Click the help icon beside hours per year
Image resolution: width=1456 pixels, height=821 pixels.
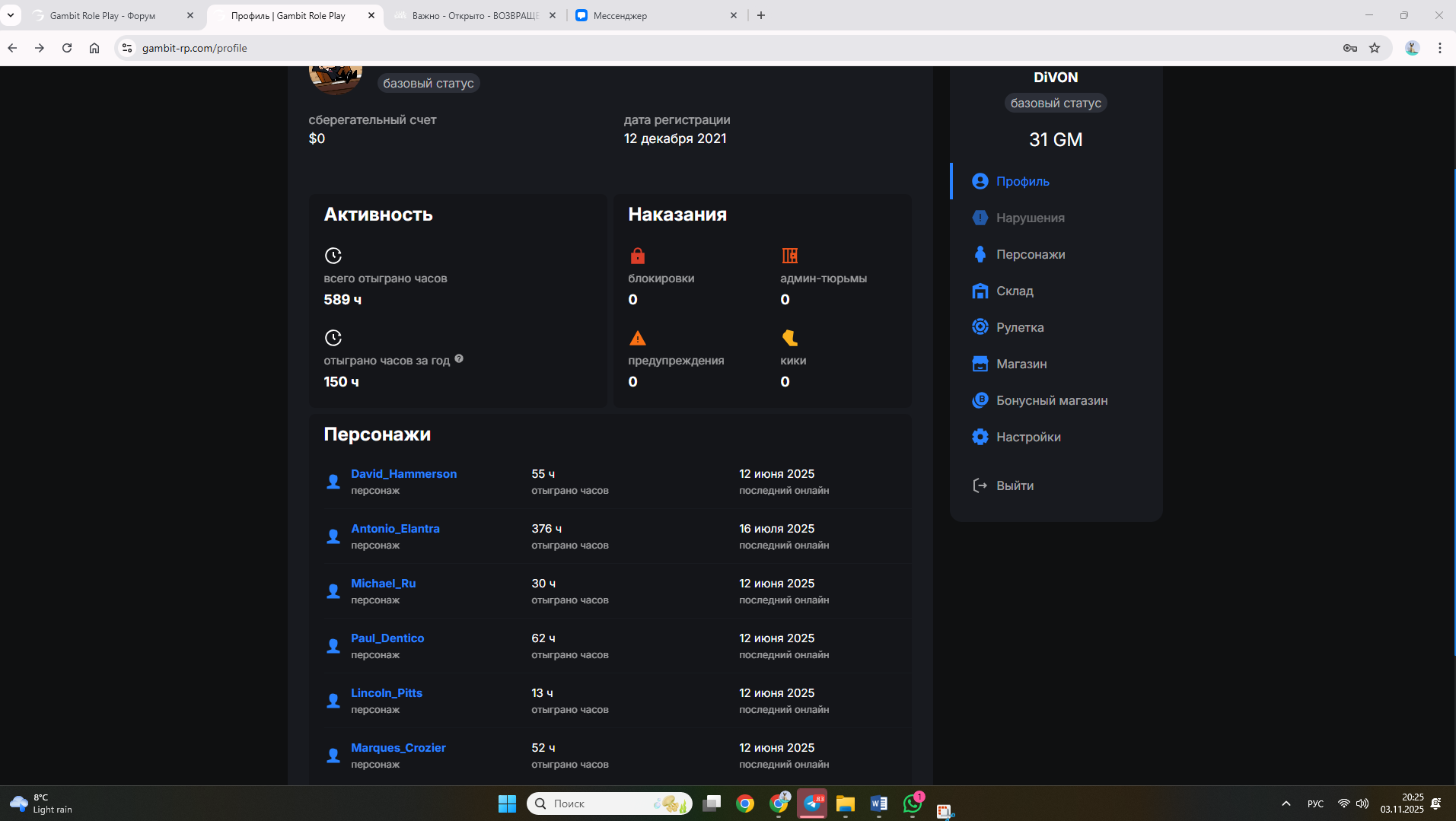[x=459, y=359]
